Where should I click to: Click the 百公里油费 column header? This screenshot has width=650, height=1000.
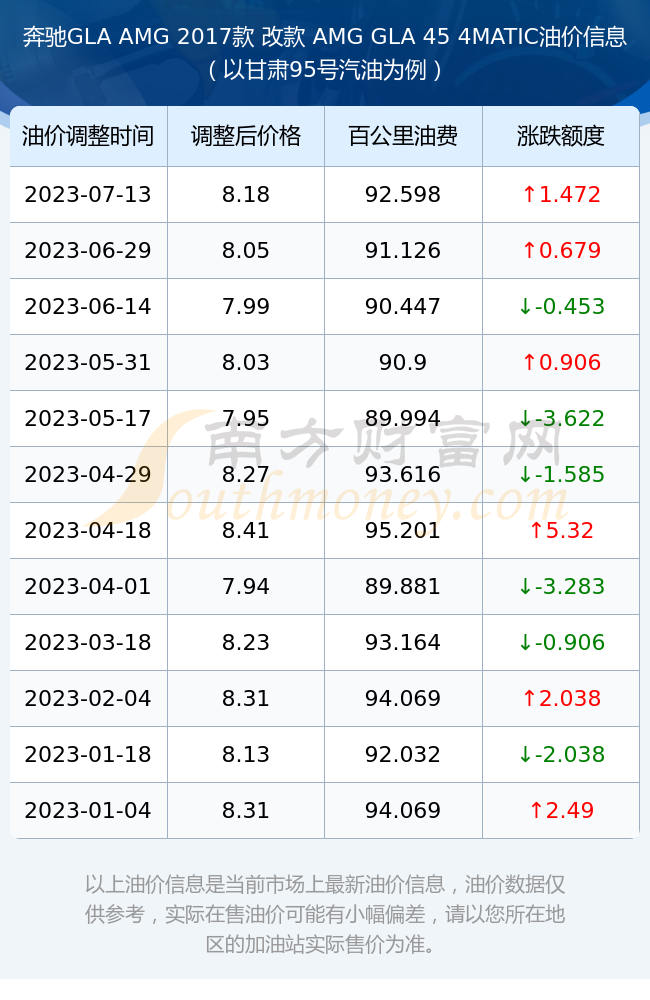403,136
